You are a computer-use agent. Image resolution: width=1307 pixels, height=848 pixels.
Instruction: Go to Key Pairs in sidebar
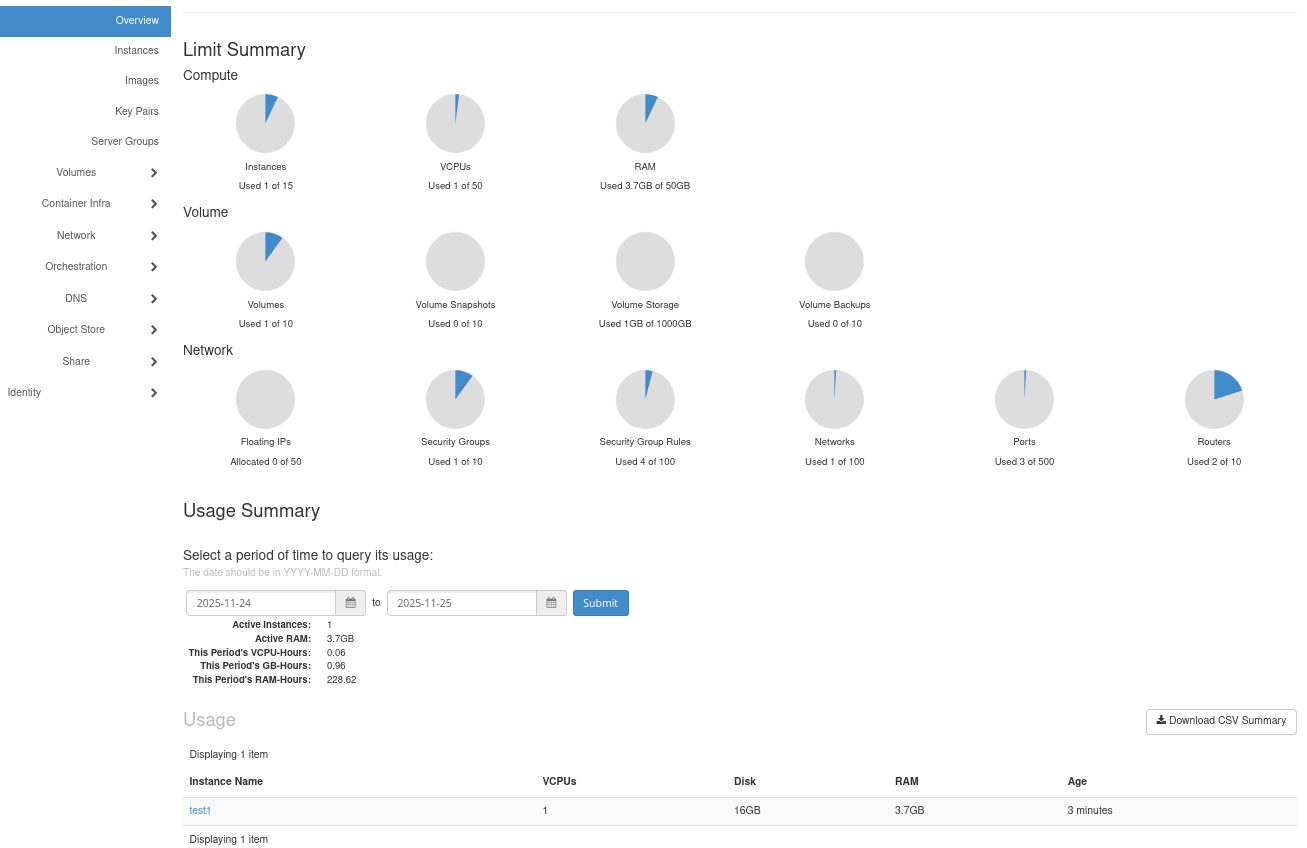pyautogui.click(x=136, y=111)
